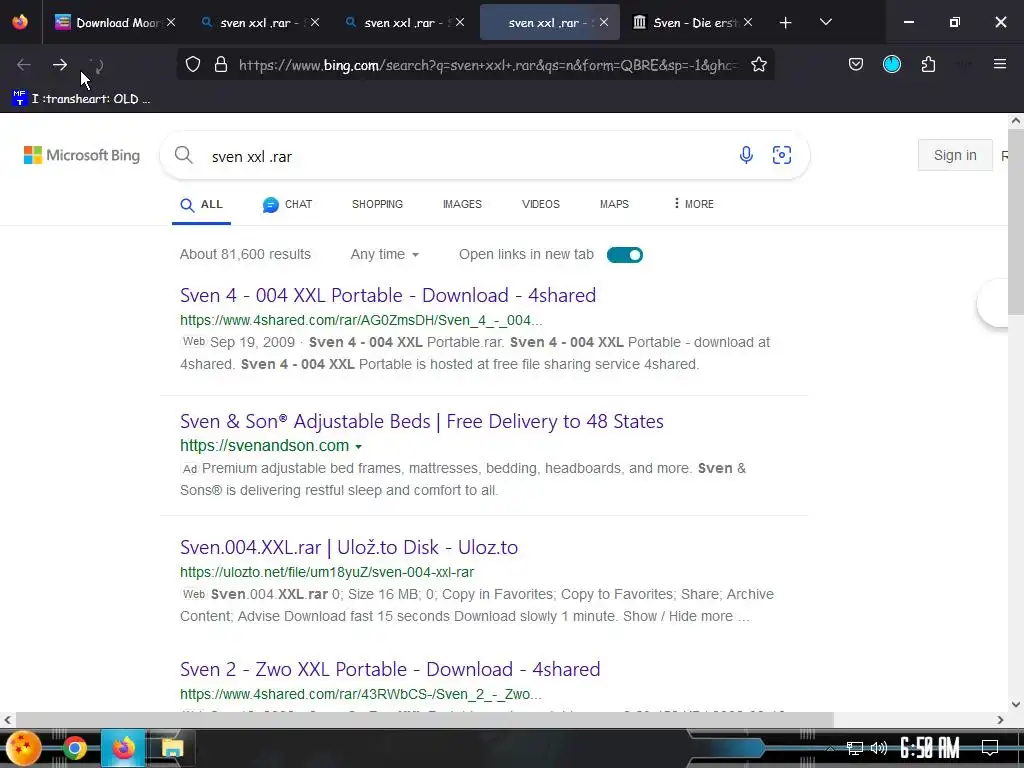Click the 4shared.com Sven_4 URL text
Image resolution: width=1024 pixels, height=768 pixels.
click(x=361, y=320)
